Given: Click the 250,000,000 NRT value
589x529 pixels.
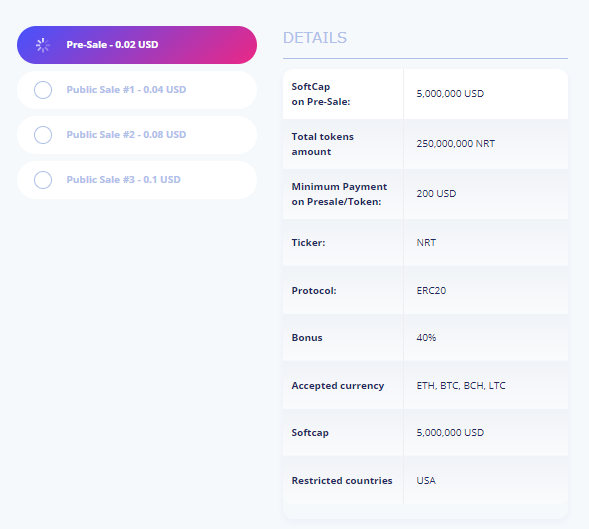Looking at the screenshot, I should (x=456, y=144).
